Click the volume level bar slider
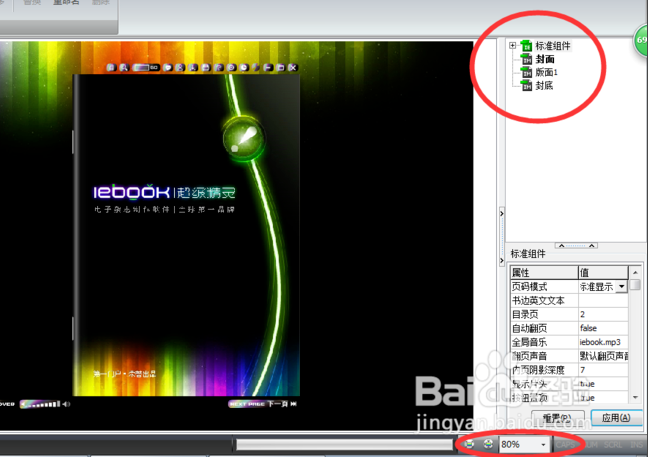The image size is (648, 457). [x=40, y=404]
